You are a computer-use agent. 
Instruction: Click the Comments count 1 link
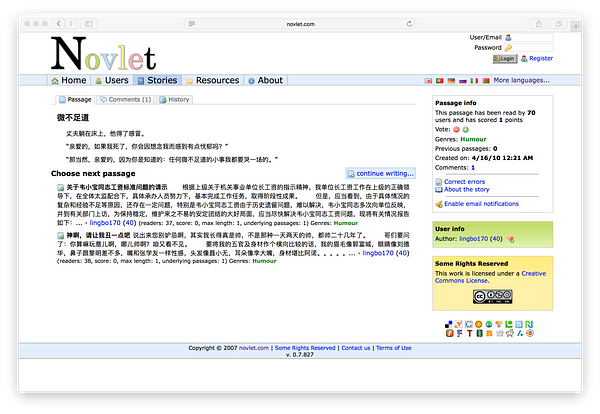click(x=473, y=168)
